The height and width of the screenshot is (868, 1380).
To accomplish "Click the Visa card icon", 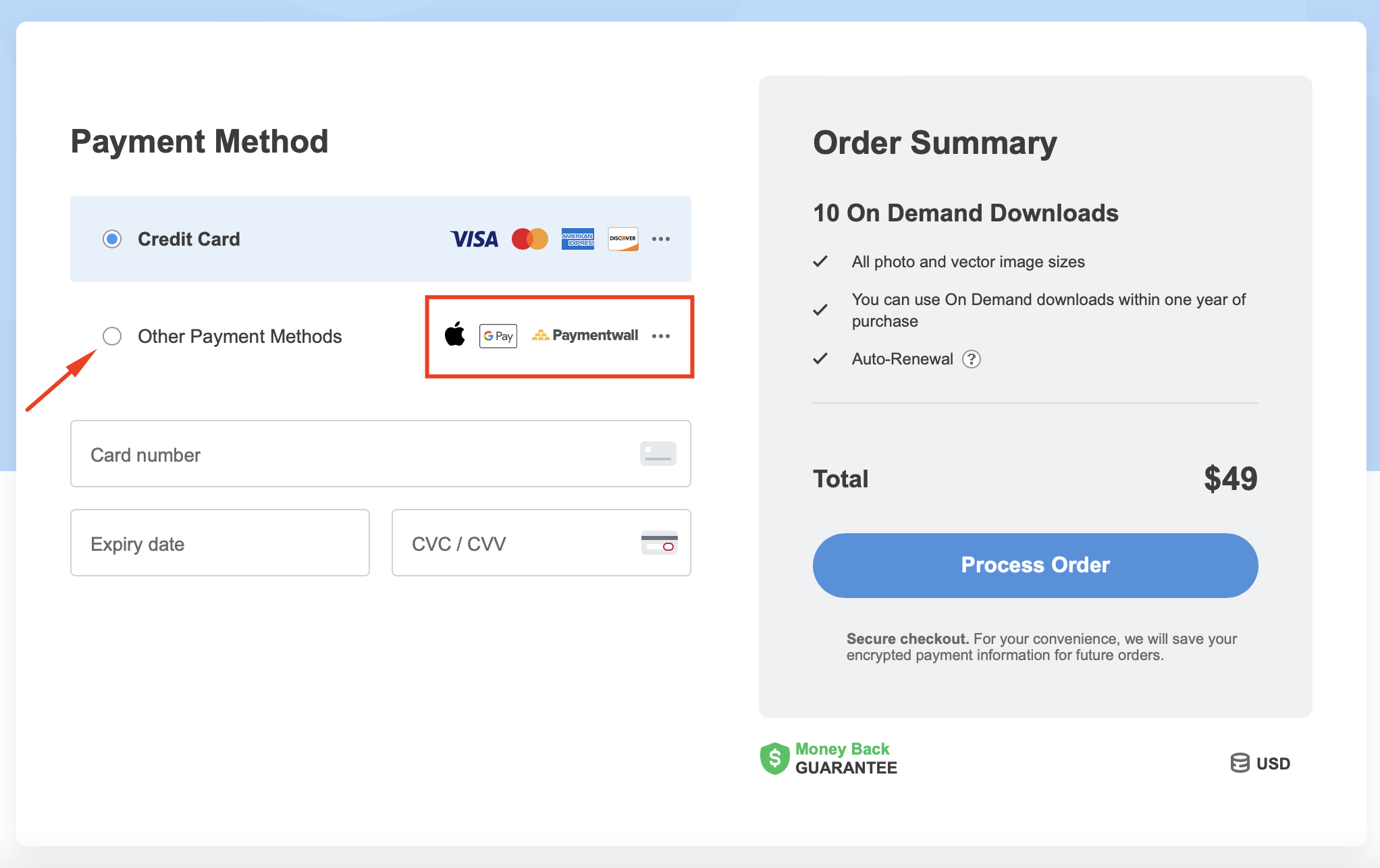I will pos(474,239).
